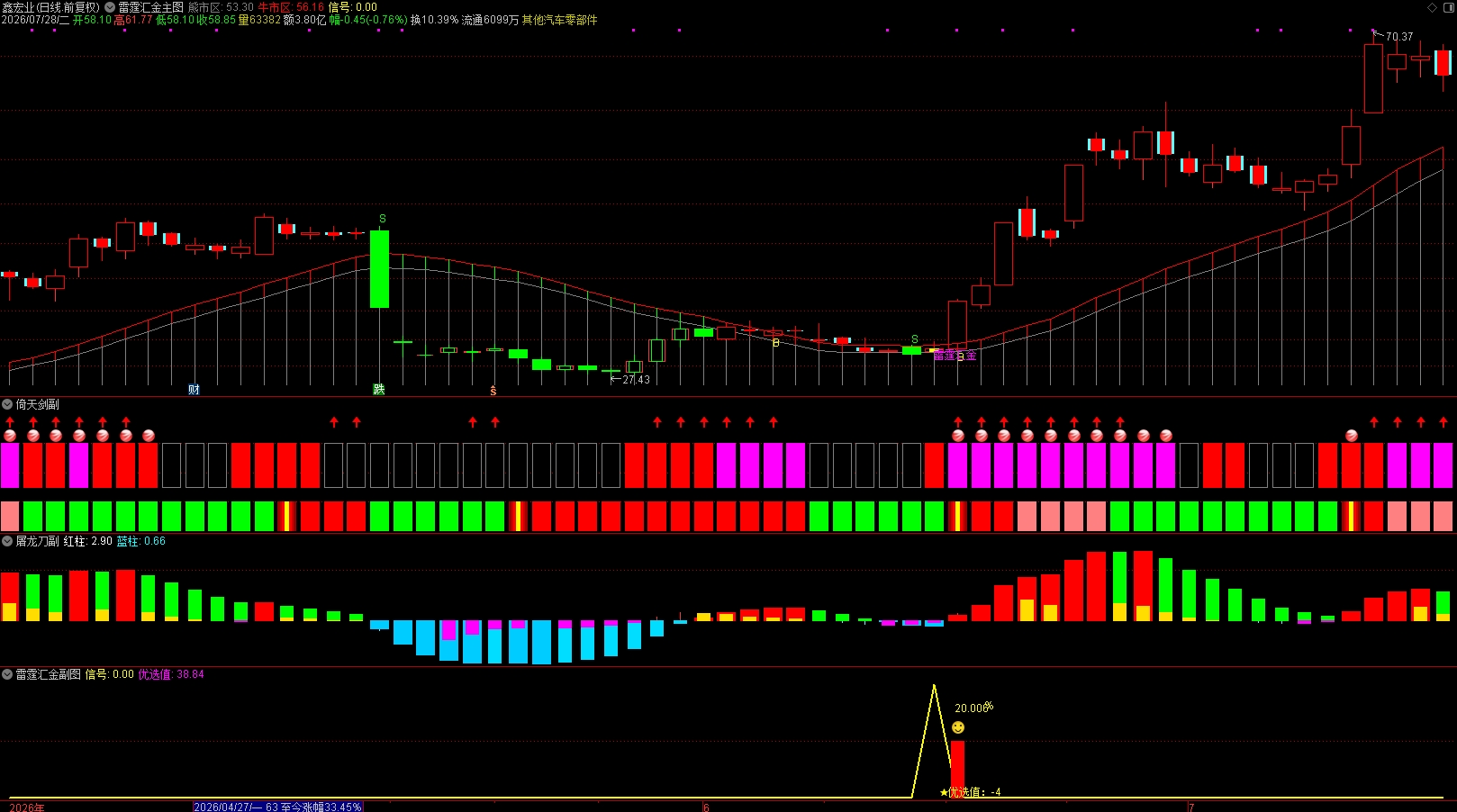Open the 其他汽车零部件 sector link
Image resolution: width=1457 pixels, height=812 pixels.
coord(559,20)
